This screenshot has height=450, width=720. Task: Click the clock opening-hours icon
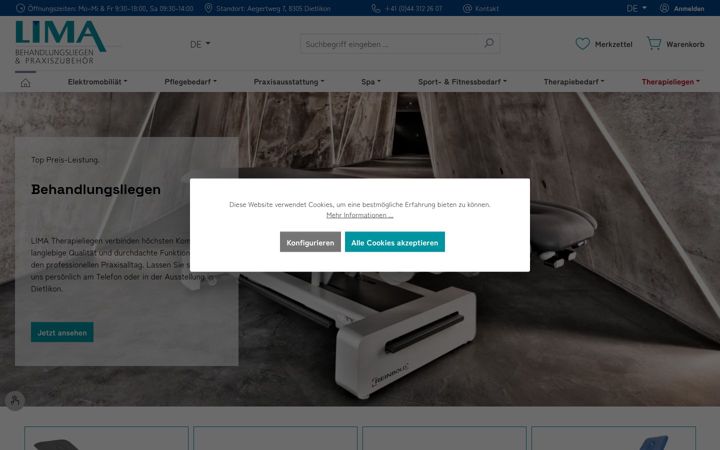tap(20, 8)
